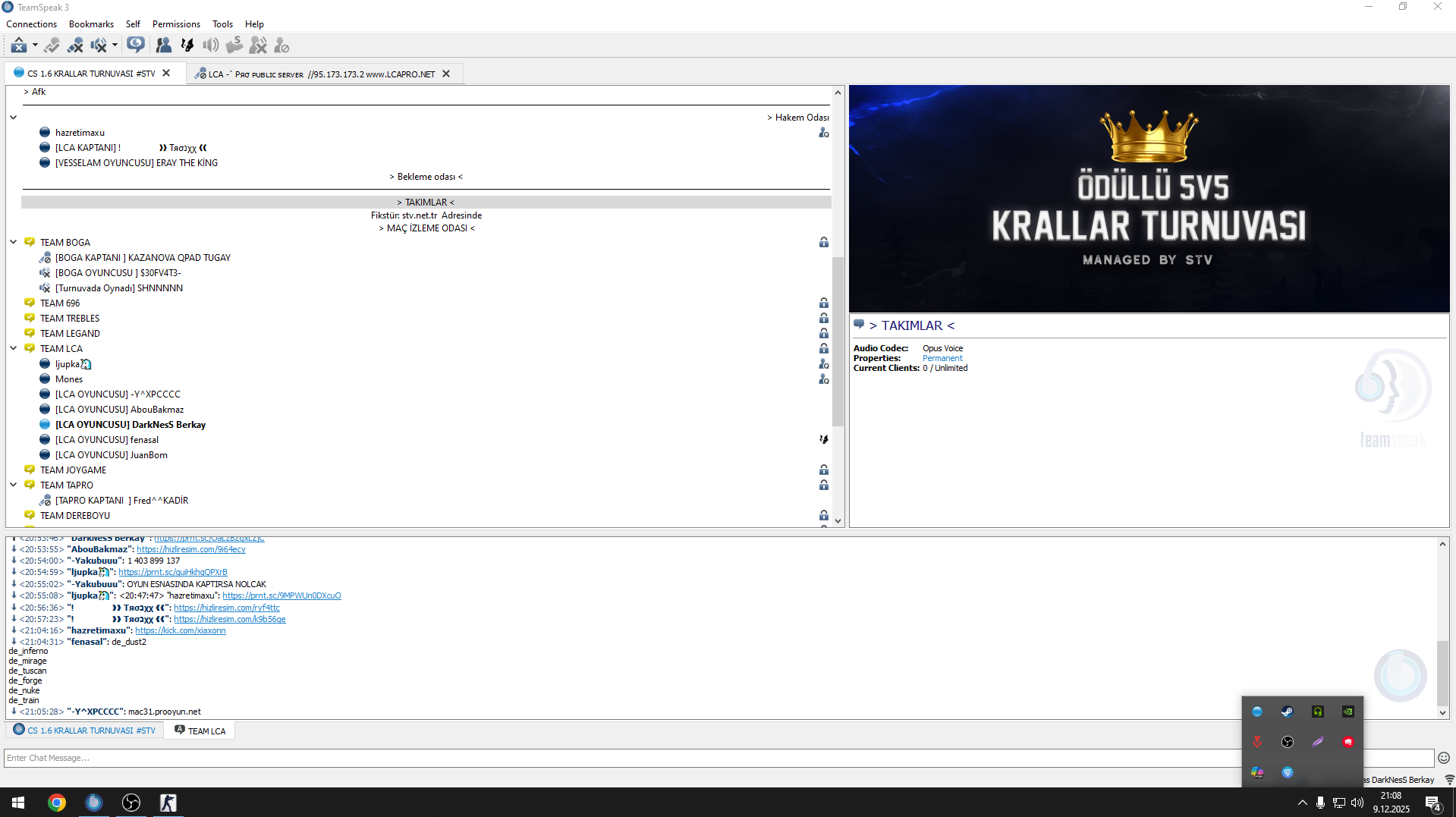Image resolution: width=1456 pixels, height=817 pixels.
Task: Open the emoji smiley picker
Action: (1443, 758)
